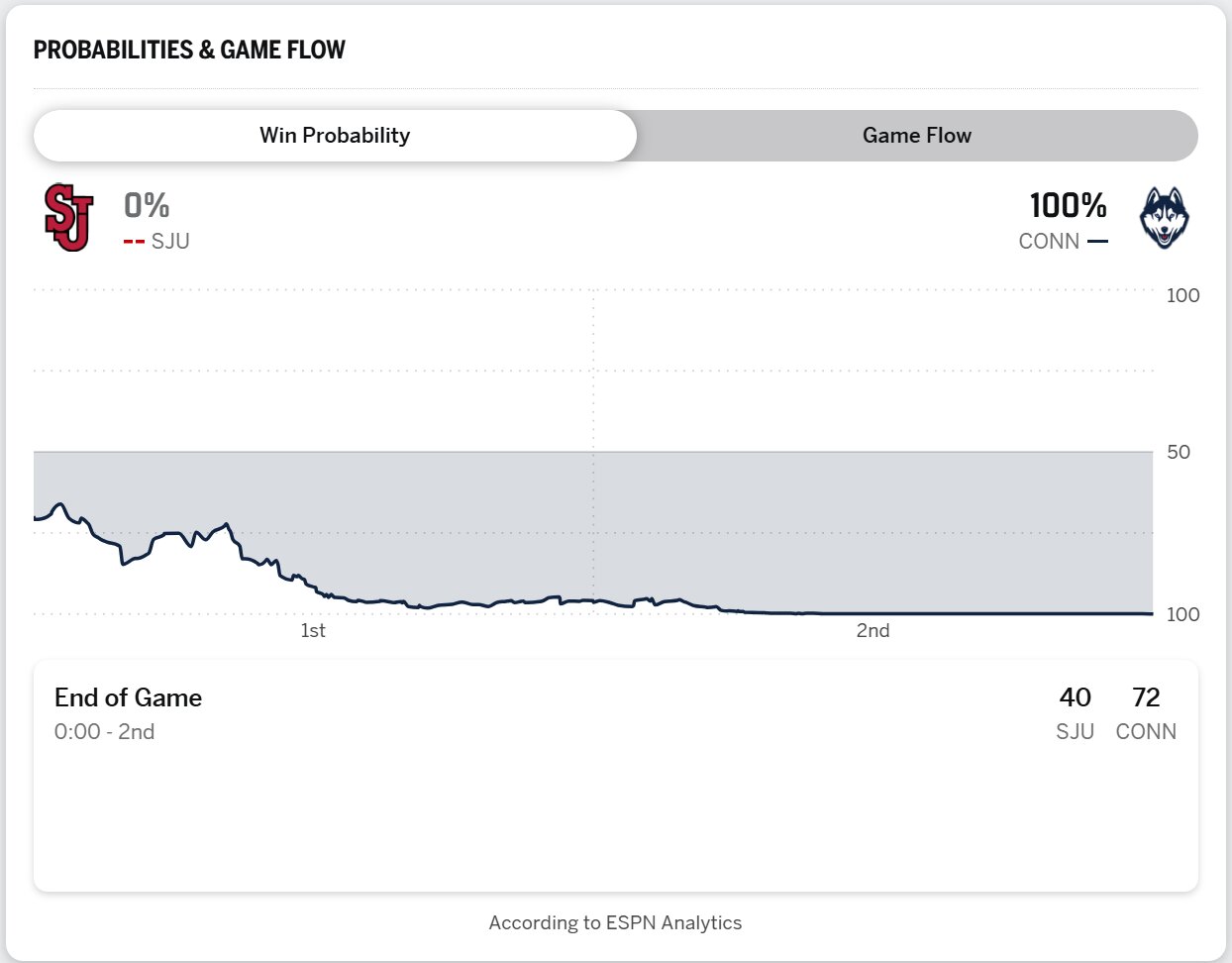The height and width of the screenshot is (963, 1232).
Task: Click the According to ESPN Analytics caption
Action: pyautogui.click(x=615, y=923)
